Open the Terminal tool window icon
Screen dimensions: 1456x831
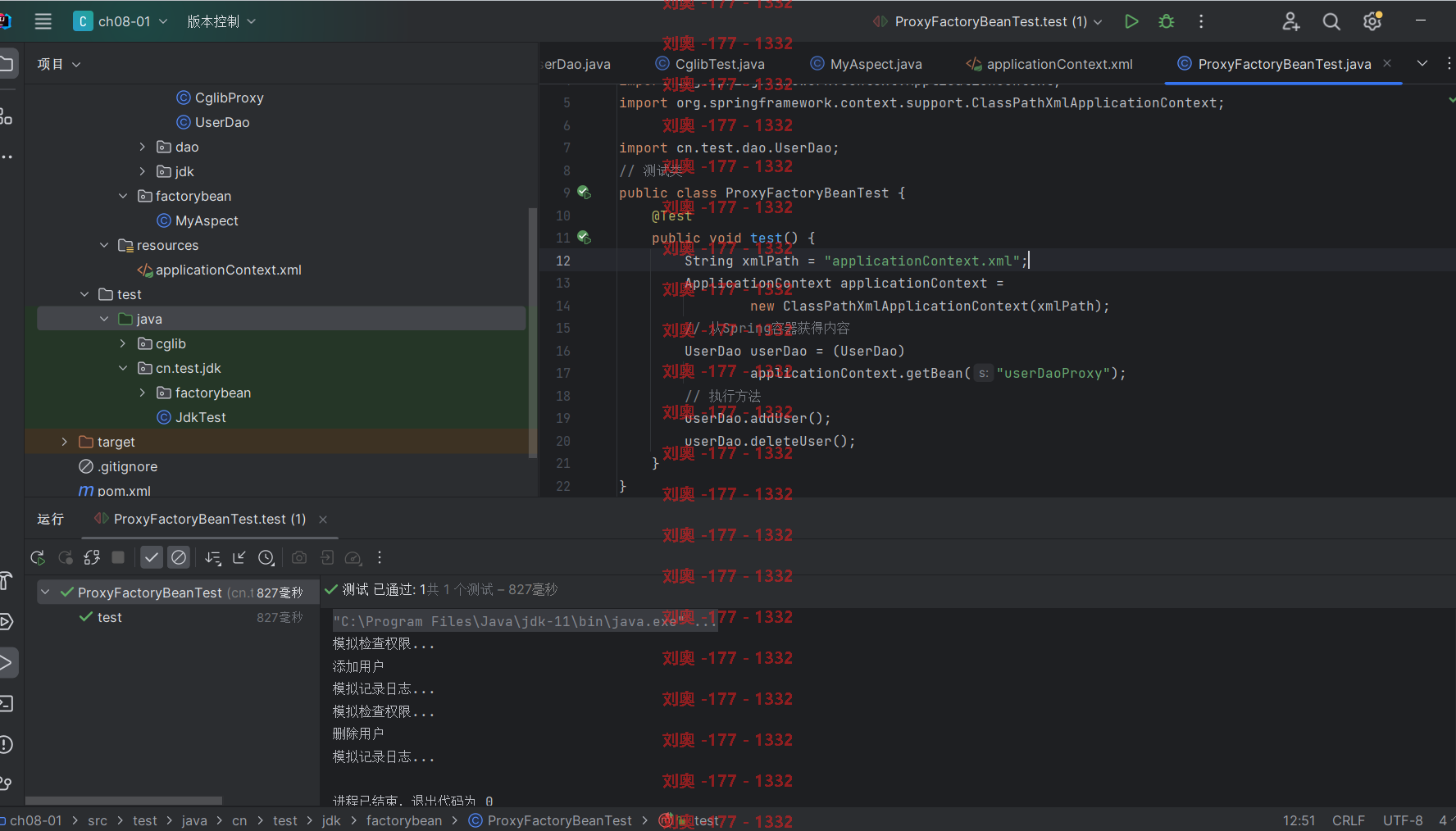click(x=7, y=704)
